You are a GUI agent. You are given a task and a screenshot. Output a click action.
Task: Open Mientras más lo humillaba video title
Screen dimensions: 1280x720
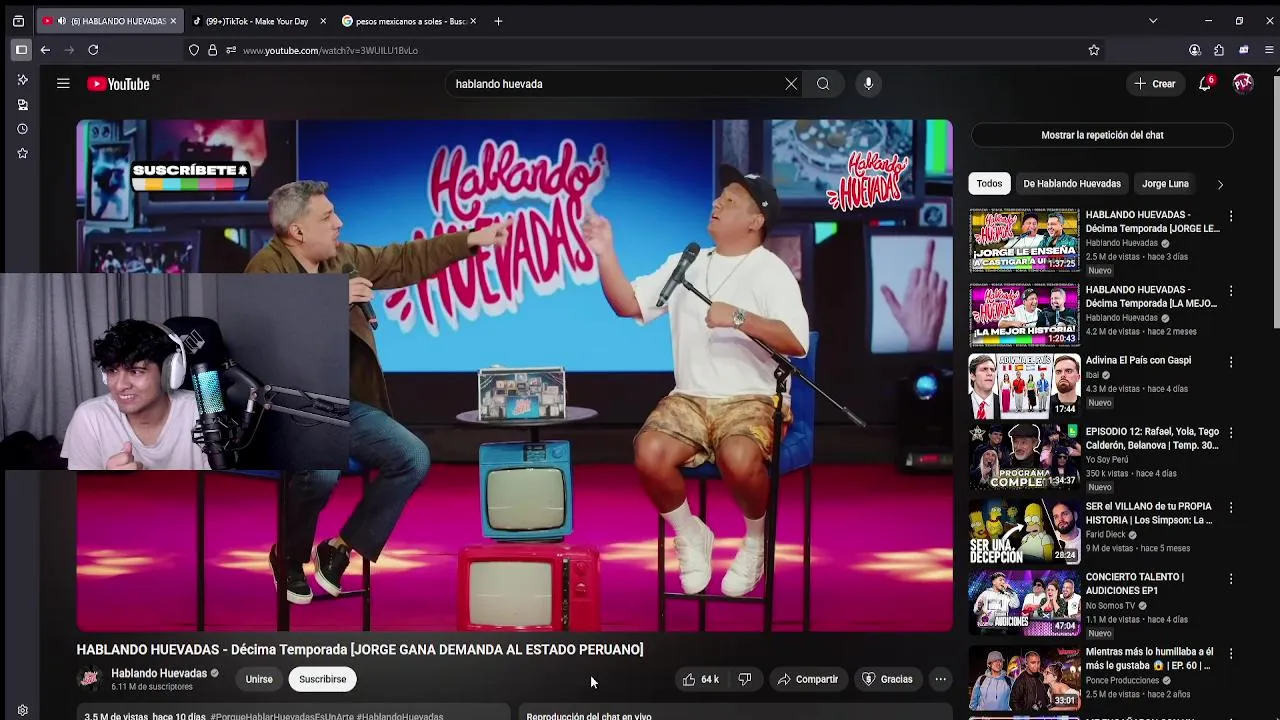tap(1149, 658)
